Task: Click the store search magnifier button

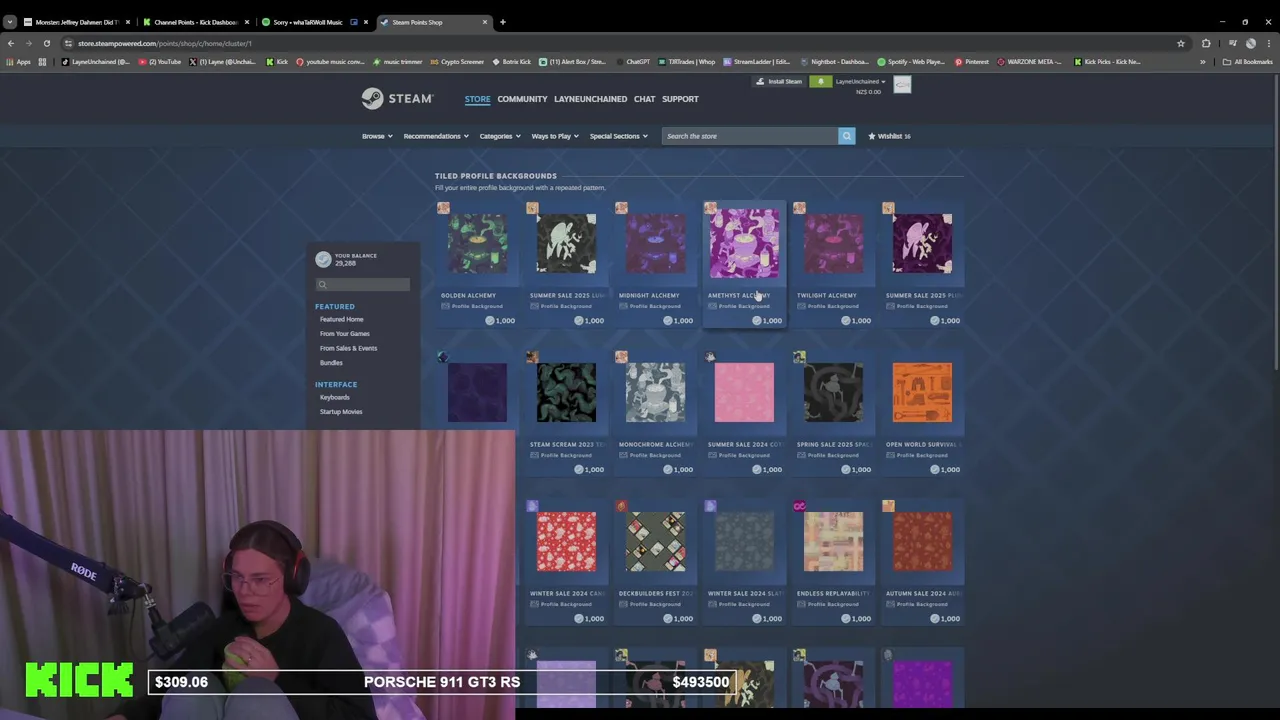Action: [x=846, y=136]
